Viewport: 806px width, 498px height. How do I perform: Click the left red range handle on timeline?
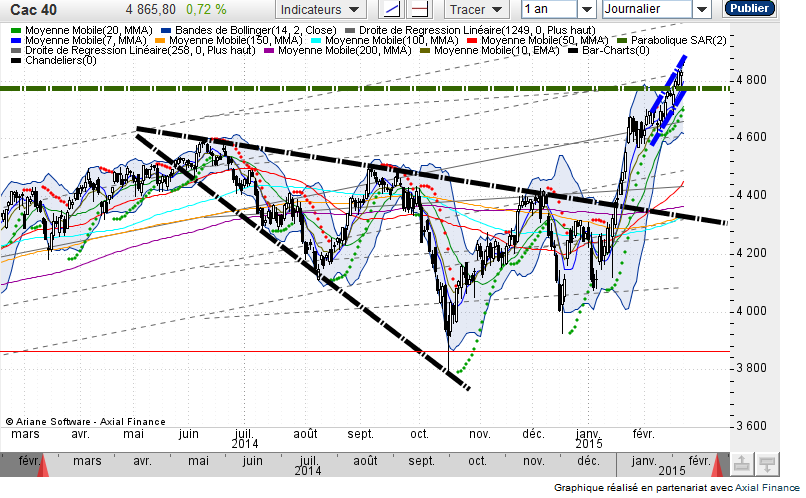tap(43, 465)
